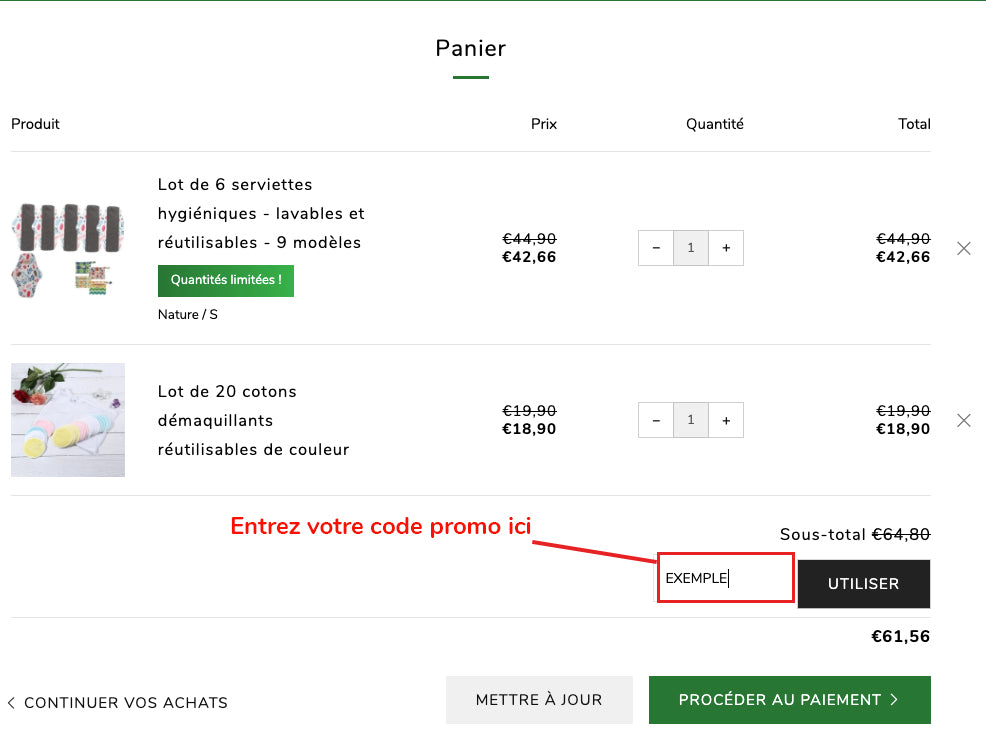Image resolution: width=986 pixels, height=739 pixels.
Task: Click the Panier page title
Action: coord(470,48)
